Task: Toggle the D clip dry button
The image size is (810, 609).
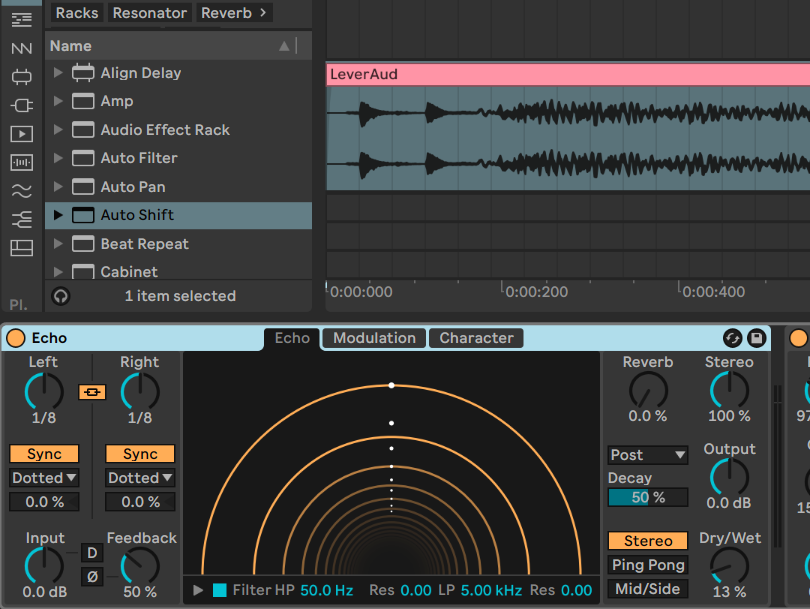Action: (x=92, y=553)
